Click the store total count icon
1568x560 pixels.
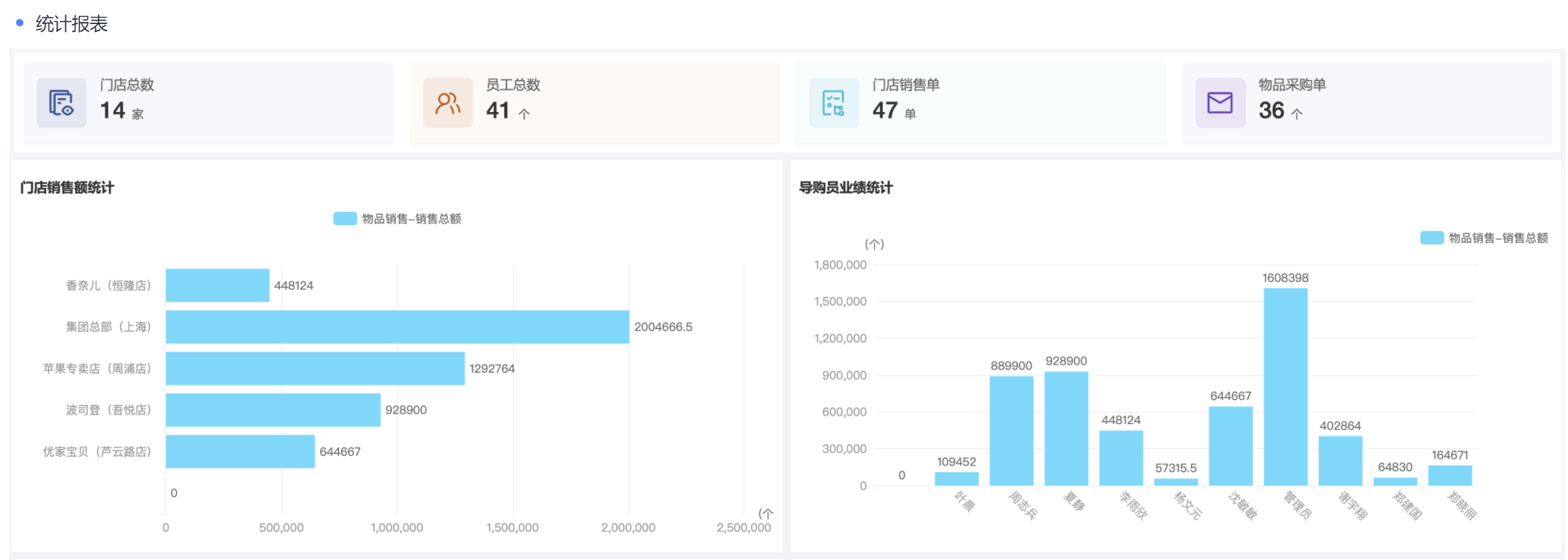coord(61,103)
